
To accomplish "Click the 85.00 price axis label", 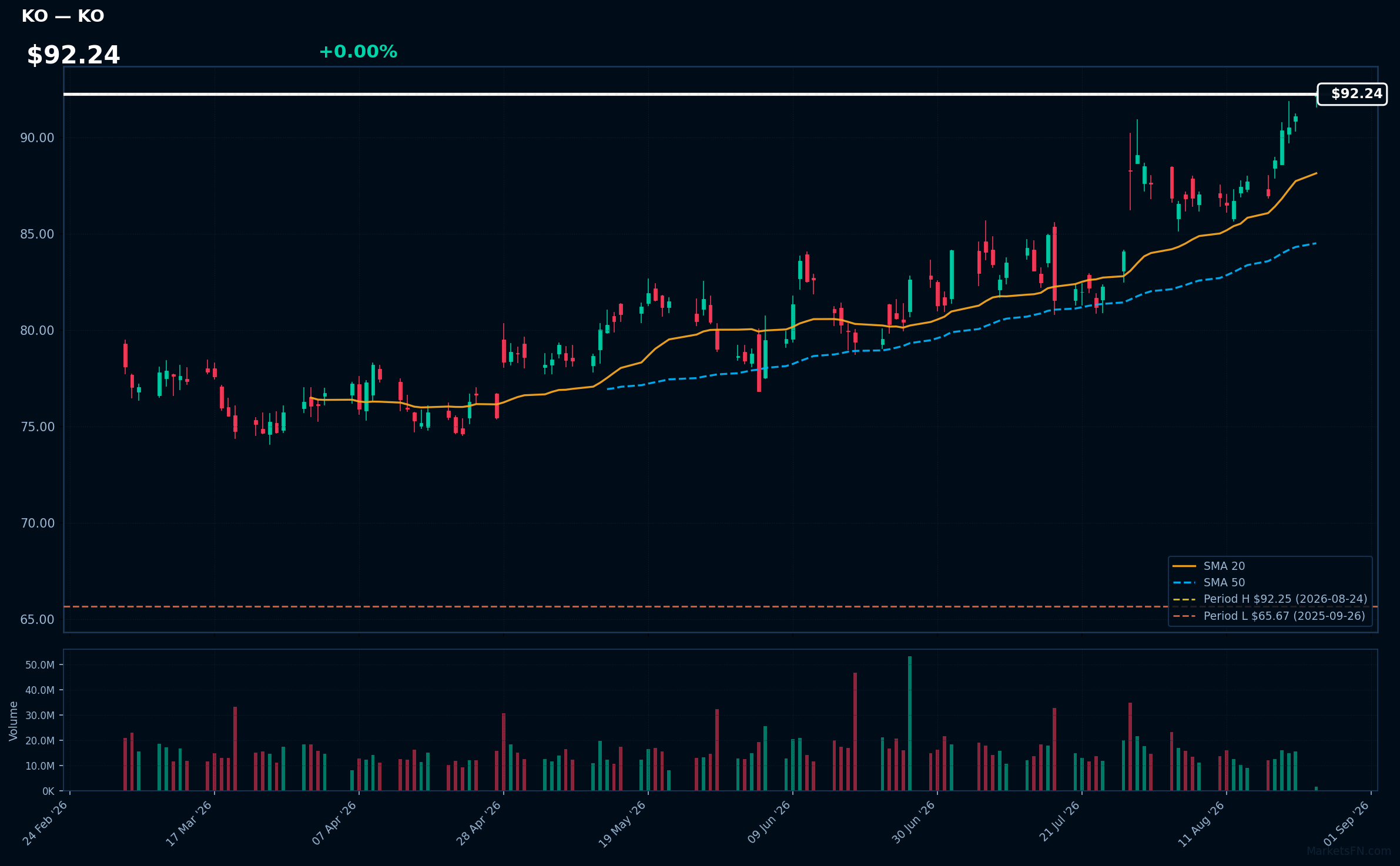I will point(37,234).
